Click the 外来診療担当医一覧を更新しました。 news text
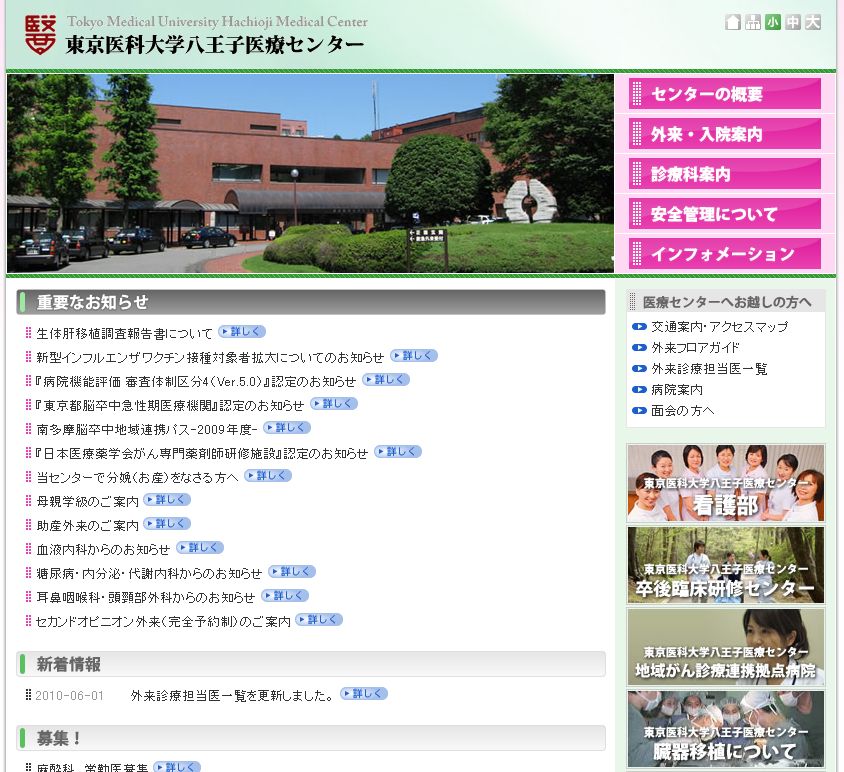 pos(232,696)
